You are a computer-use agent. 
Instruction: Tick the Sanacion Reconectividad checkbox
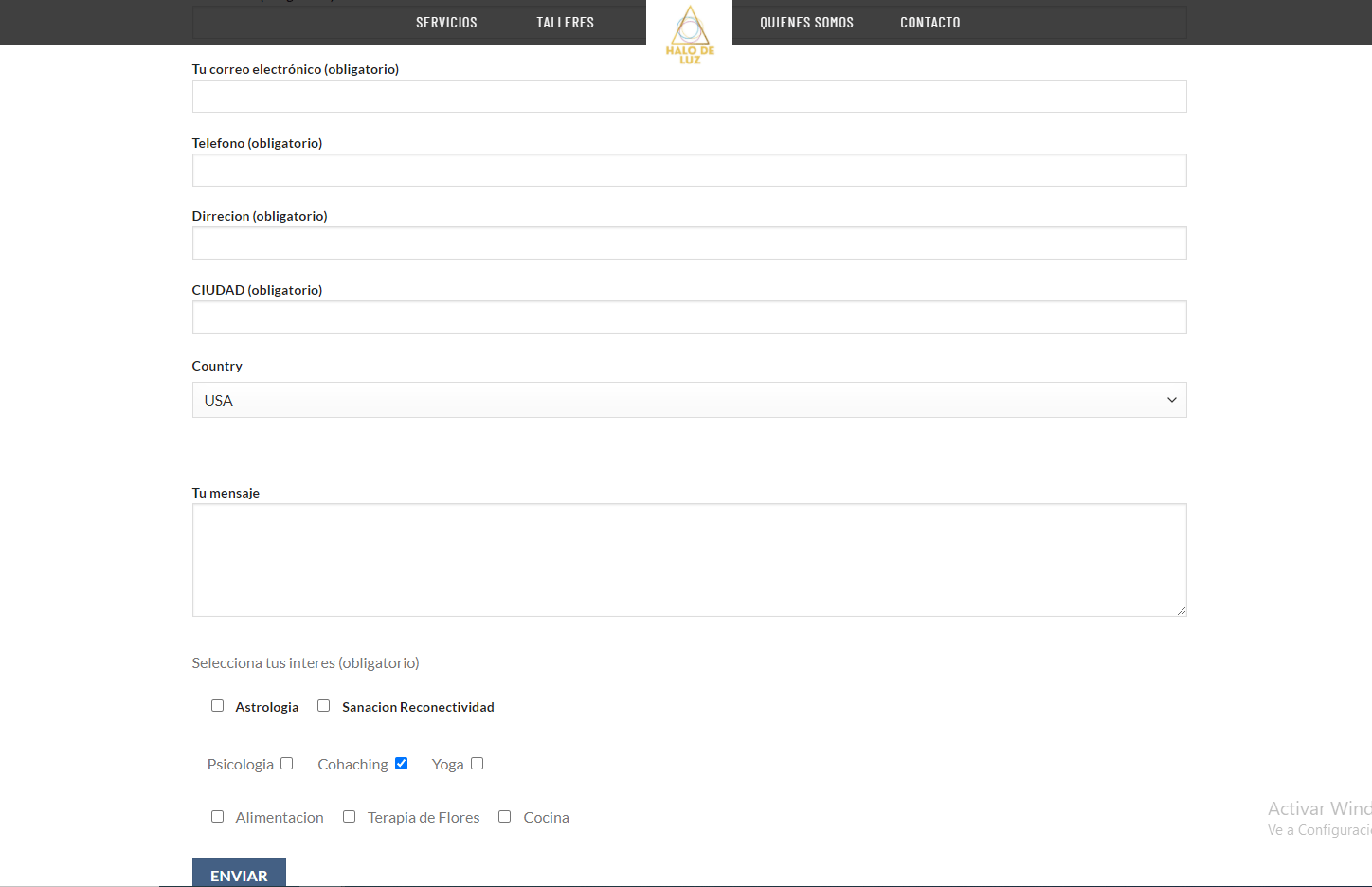click(x=323, y=706)
